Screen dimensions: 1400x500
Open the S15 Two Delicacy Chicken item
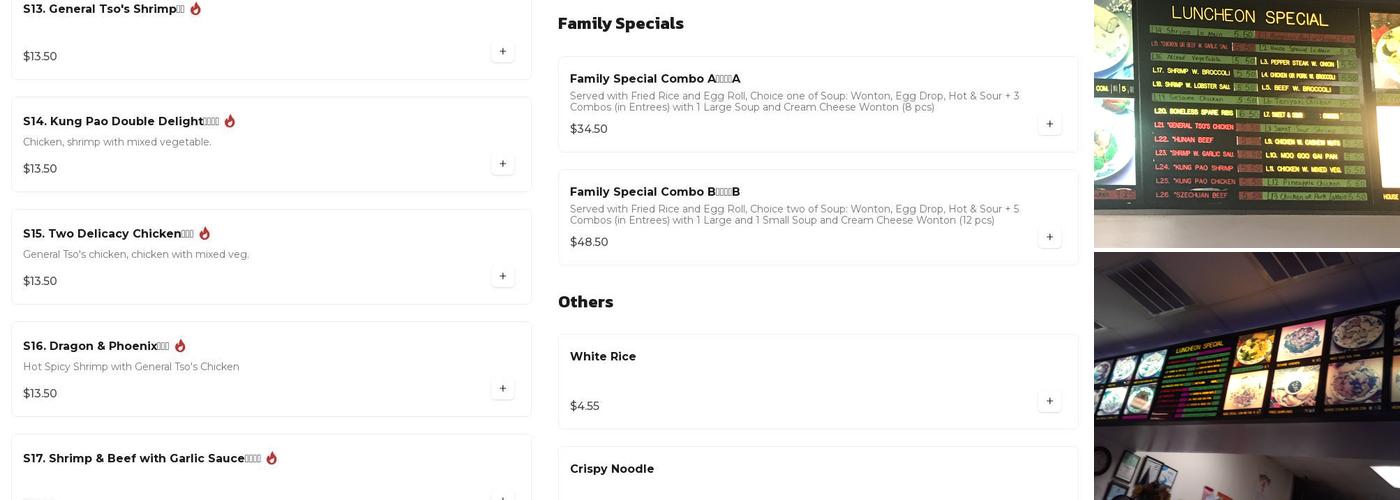tap(107, 234)
